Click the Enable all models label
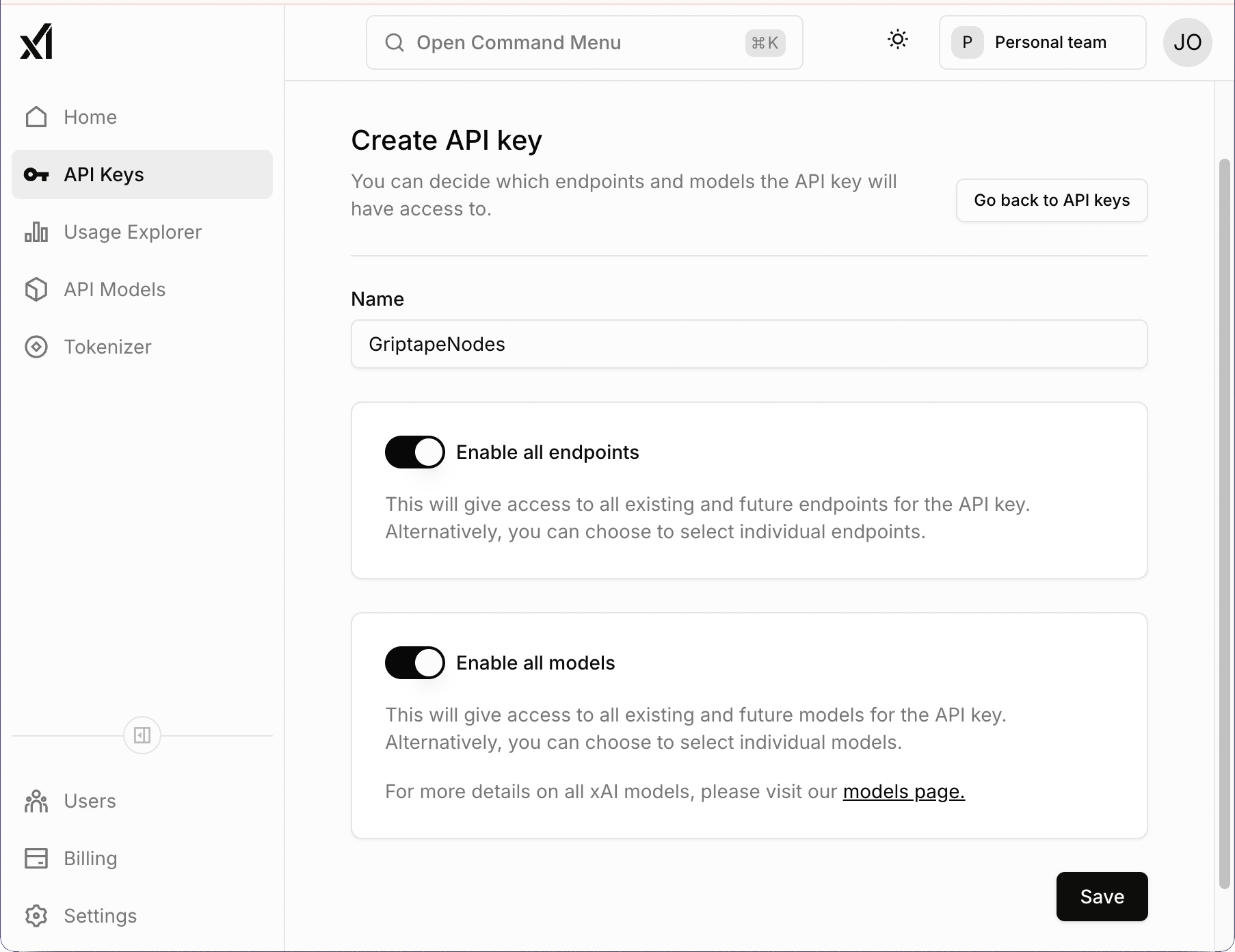The image size is (1235, 952). click(x=535, y=663)
